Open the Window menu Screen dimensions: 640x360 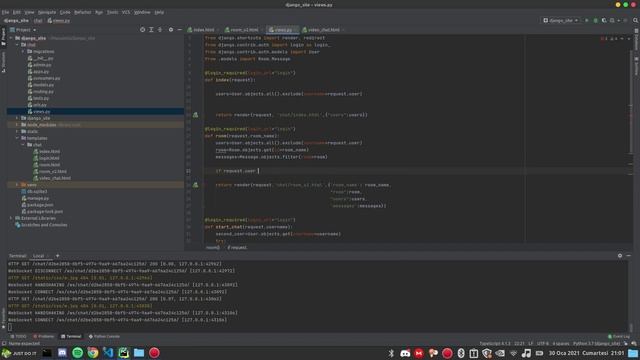tap(142, 12)
